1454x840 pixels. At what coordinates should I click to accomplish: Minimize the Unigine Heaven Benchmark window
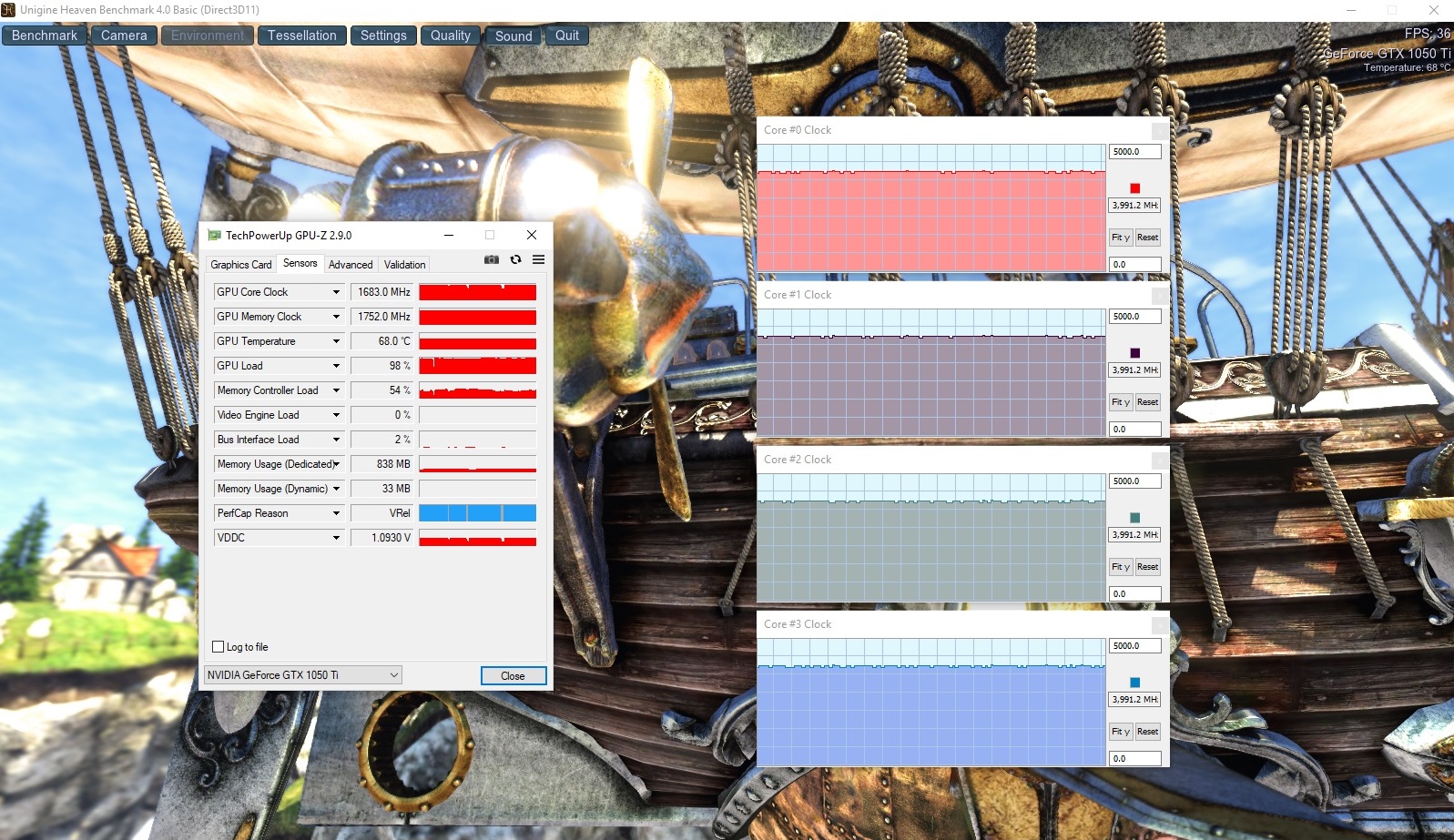click(x=1351, y=10)
